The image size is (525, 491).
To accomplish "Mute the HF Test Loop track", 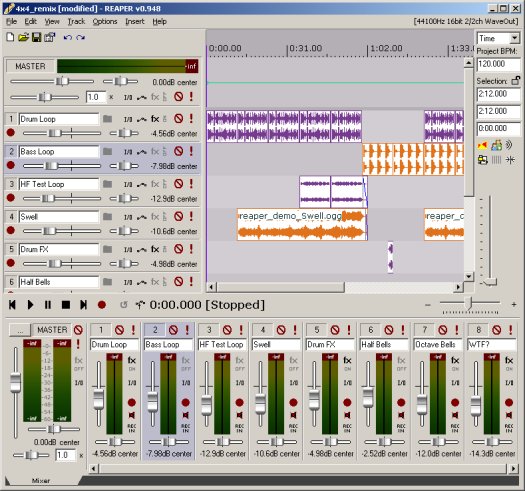I will (x=178, y=184).
